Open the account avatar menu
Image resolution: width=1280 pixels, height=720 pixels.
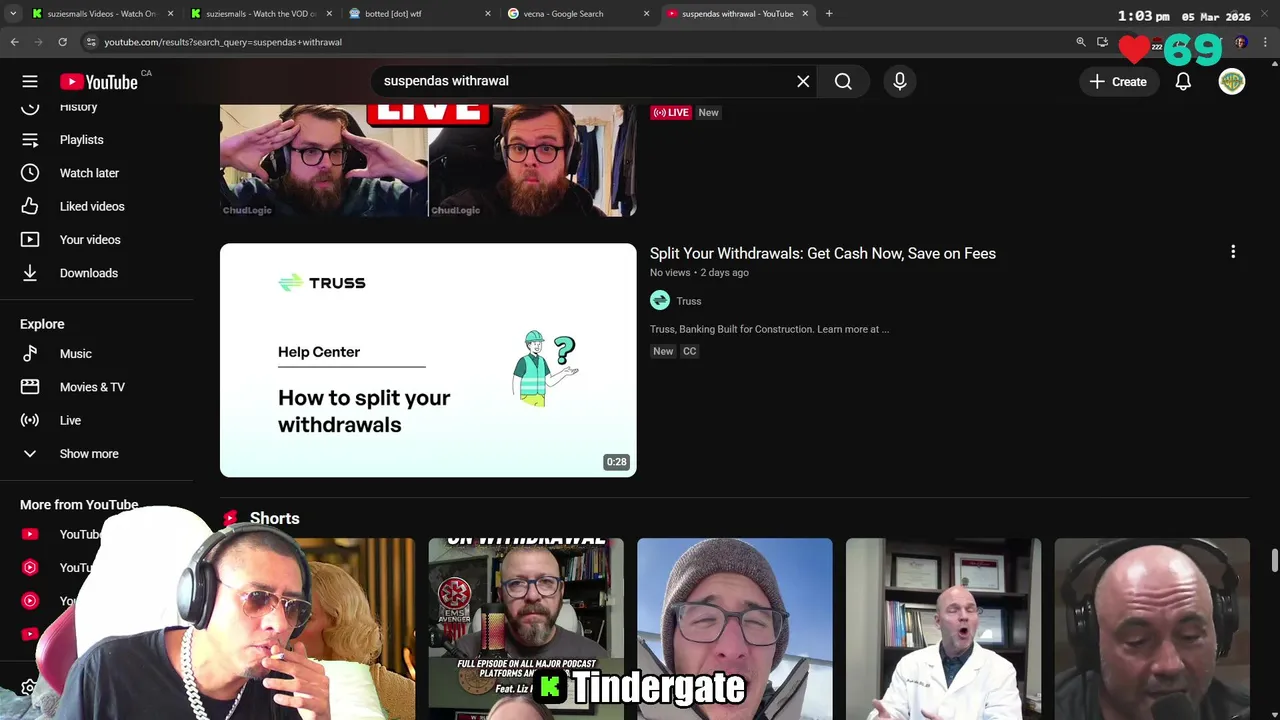pyautogui.click(x=1232, y=82)
